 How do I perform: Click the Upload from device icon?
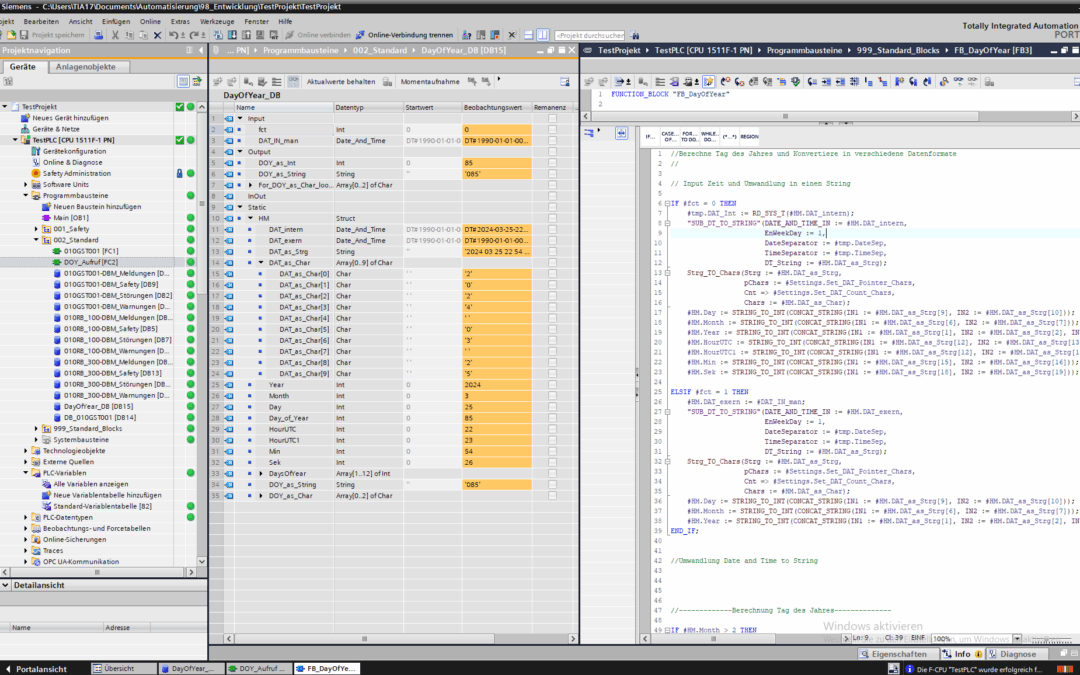[x=246, y=34]
